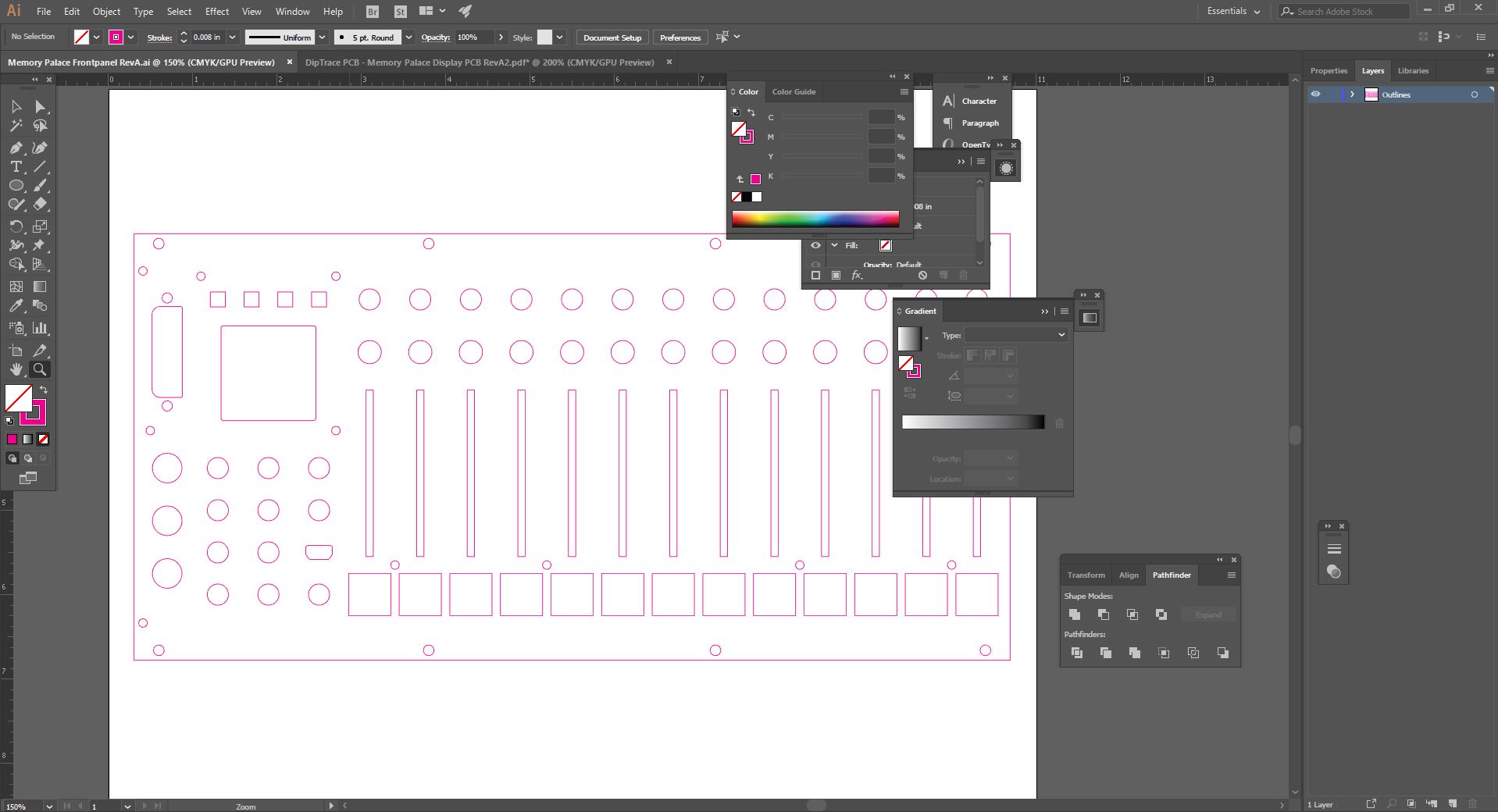The image size is (1498, 812).
Task: Select the Blend tool
Action: [40, 306]
